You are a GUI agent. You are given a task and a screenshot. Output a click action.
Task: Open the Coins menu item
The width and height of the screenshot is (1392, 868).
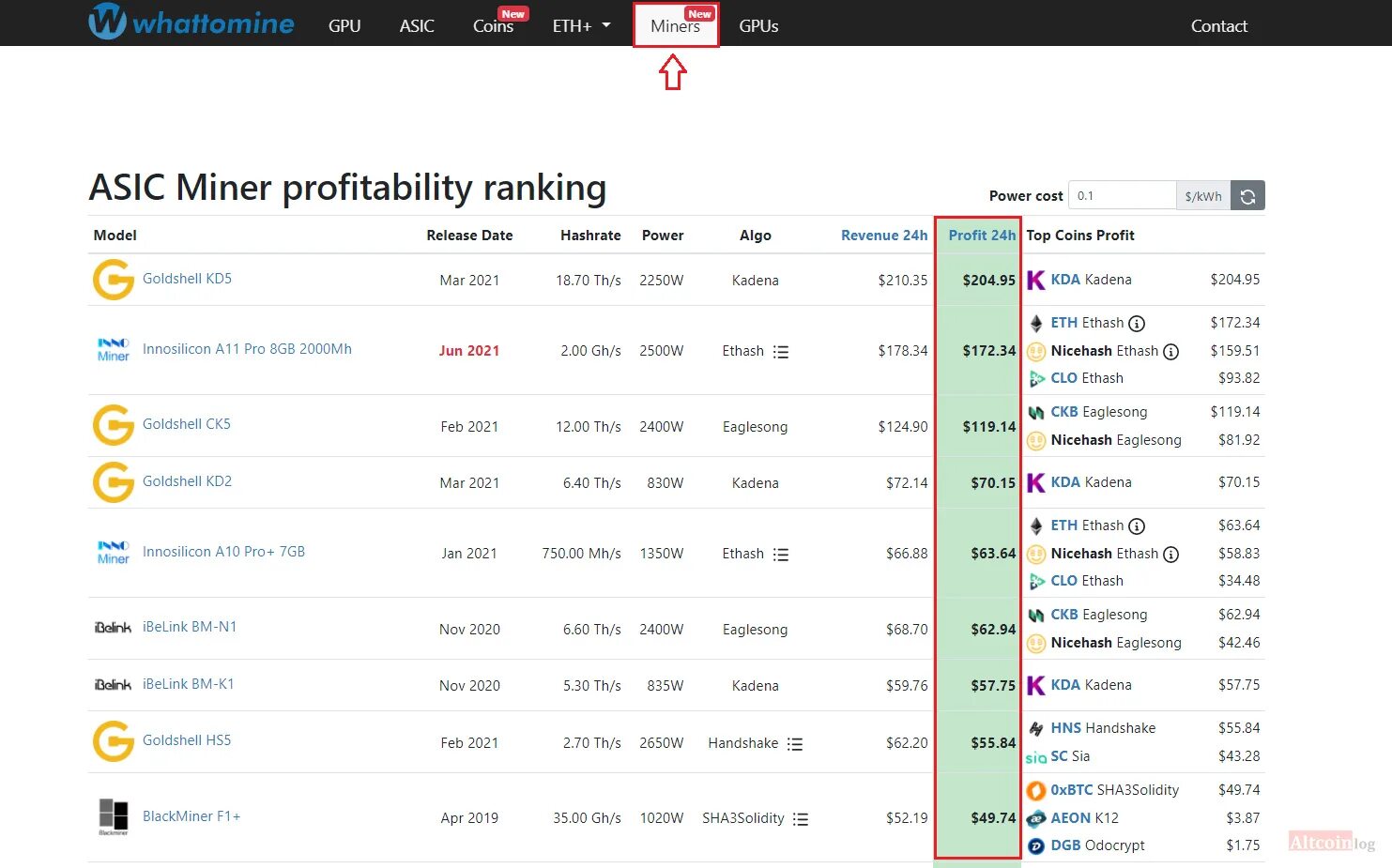(494, 26)
